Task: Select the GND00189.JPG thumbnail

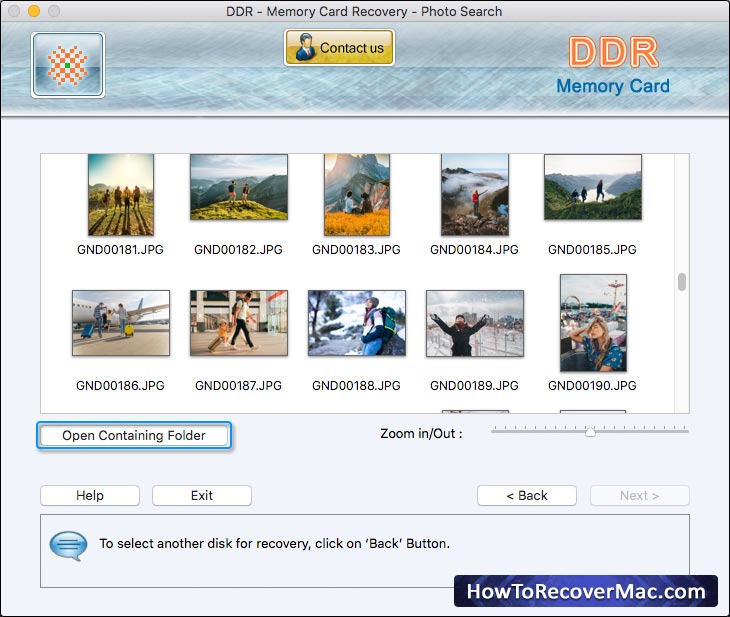Action: tap(475, 323)
